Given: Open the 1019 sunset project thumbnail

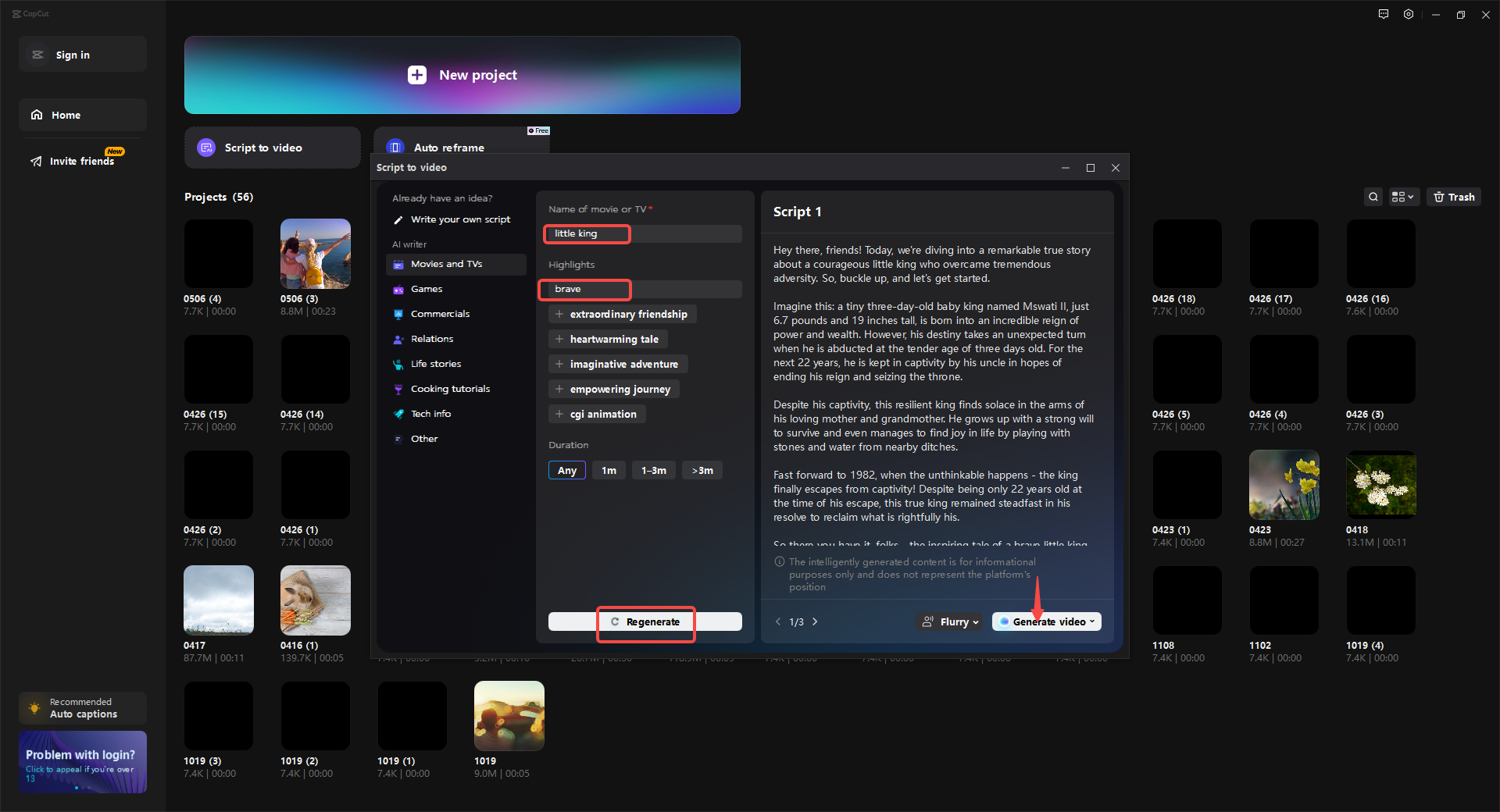Looking at the screenshot, I should pyautogui.click(x=509, y=716).
